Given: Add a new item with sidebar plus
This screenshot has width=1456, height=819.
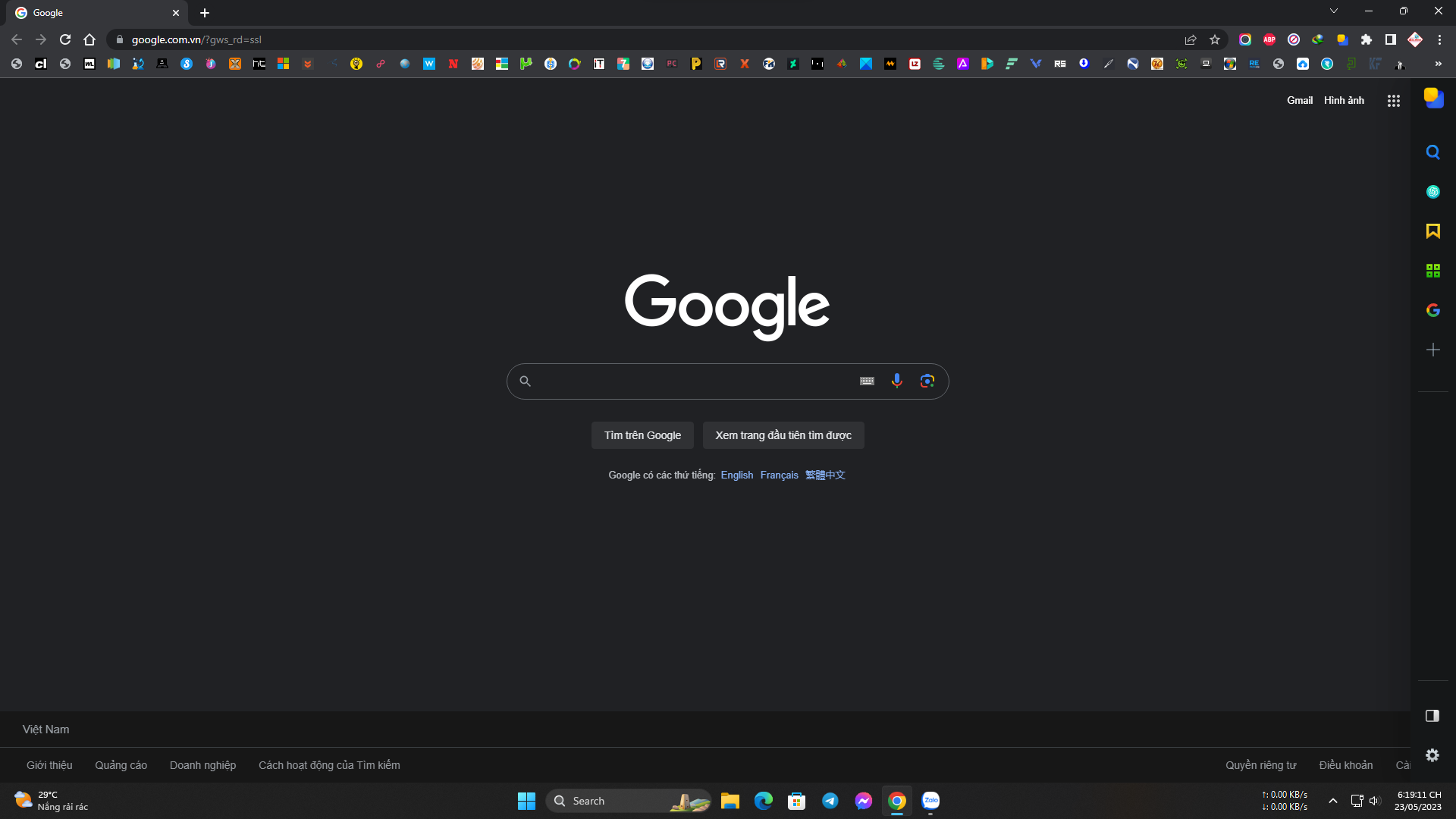Looking at the screenshot, I should click(x=1432, y=350).
